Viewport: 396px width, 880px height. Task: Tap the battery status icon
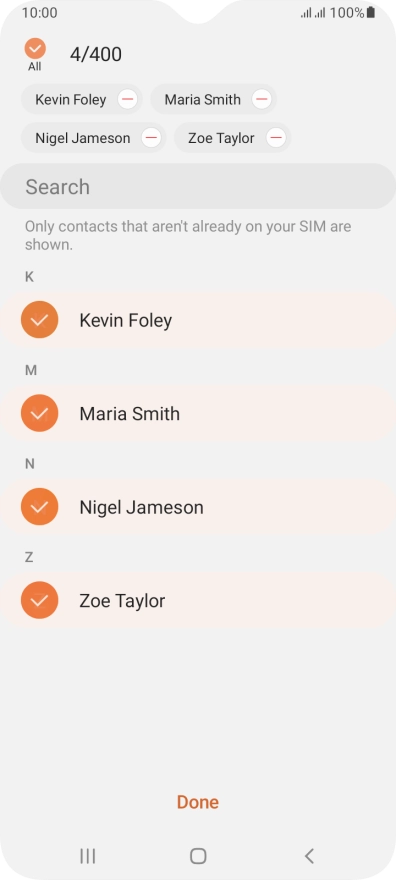point(371,12)
